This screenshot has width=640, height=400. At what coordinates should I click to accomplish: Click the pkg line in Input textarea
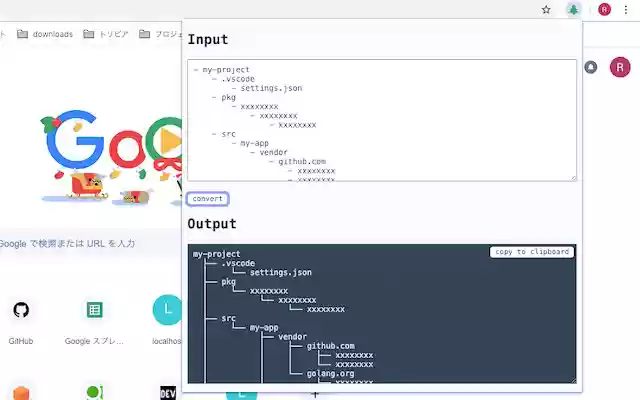click(x=229, y=97)
